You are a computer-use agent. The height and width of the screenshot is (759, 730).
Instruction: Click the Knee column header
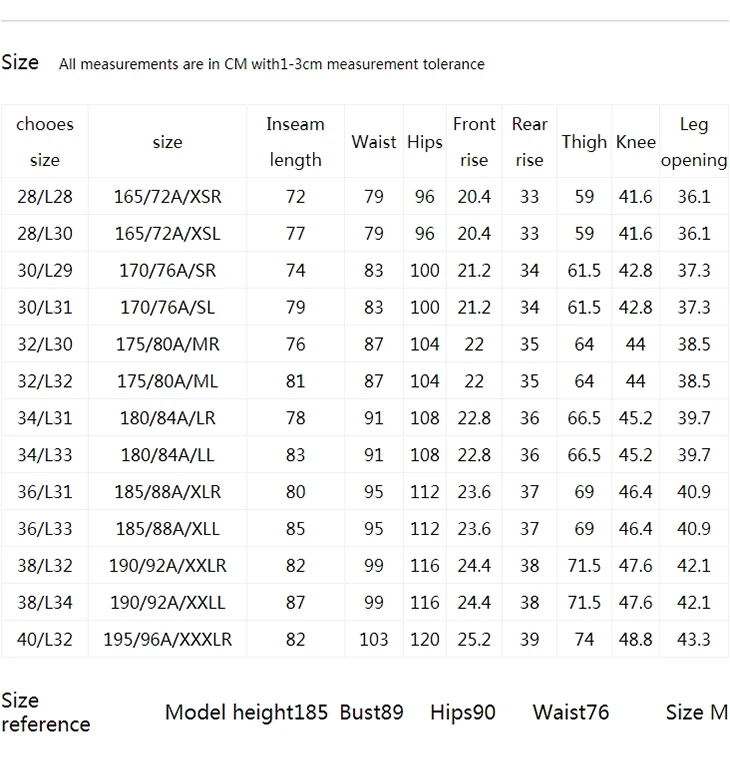[x=636, y=142]
